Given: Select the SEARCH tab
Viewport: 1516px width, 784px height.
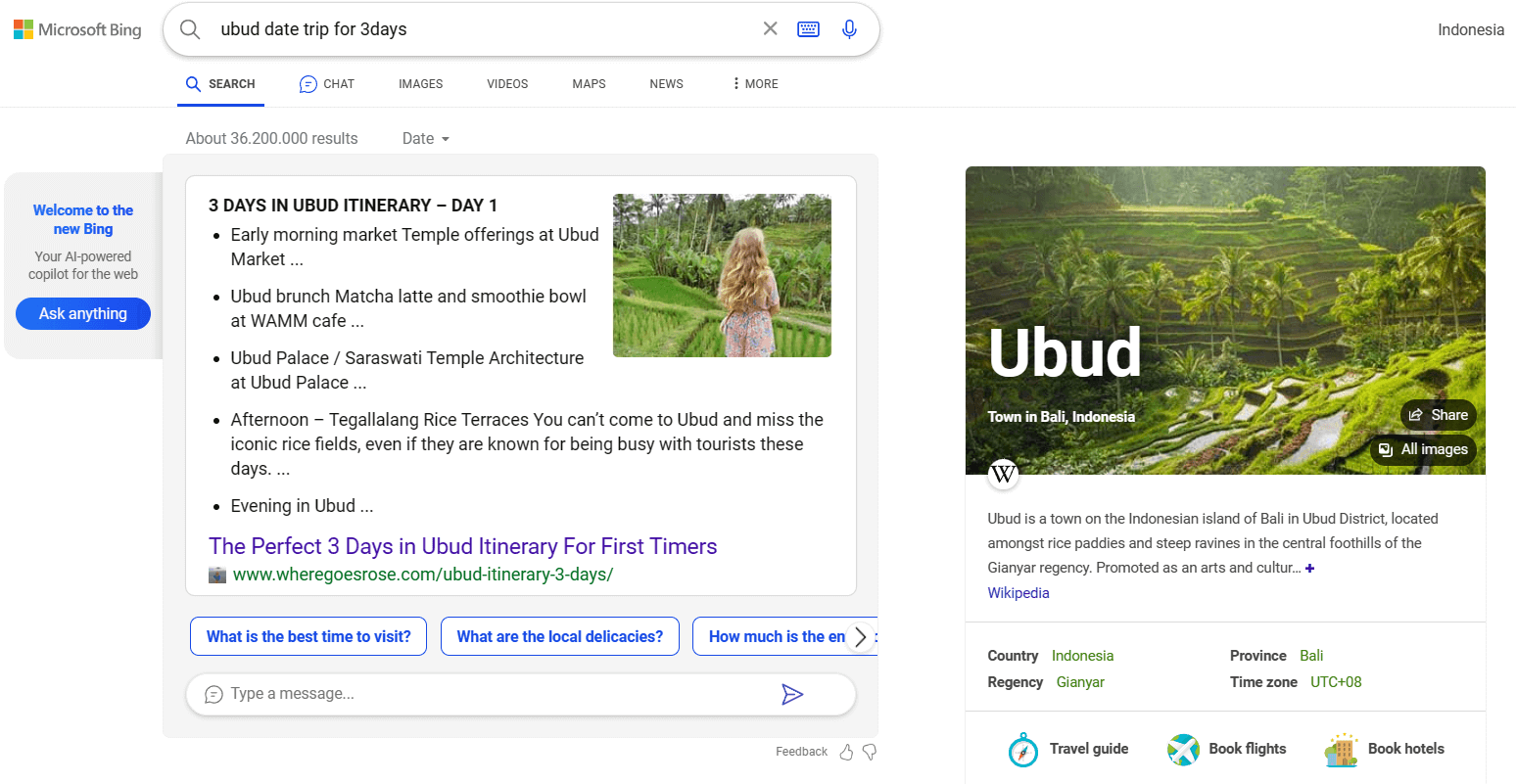Looking at the screenshot, I should tap(220, 84).
